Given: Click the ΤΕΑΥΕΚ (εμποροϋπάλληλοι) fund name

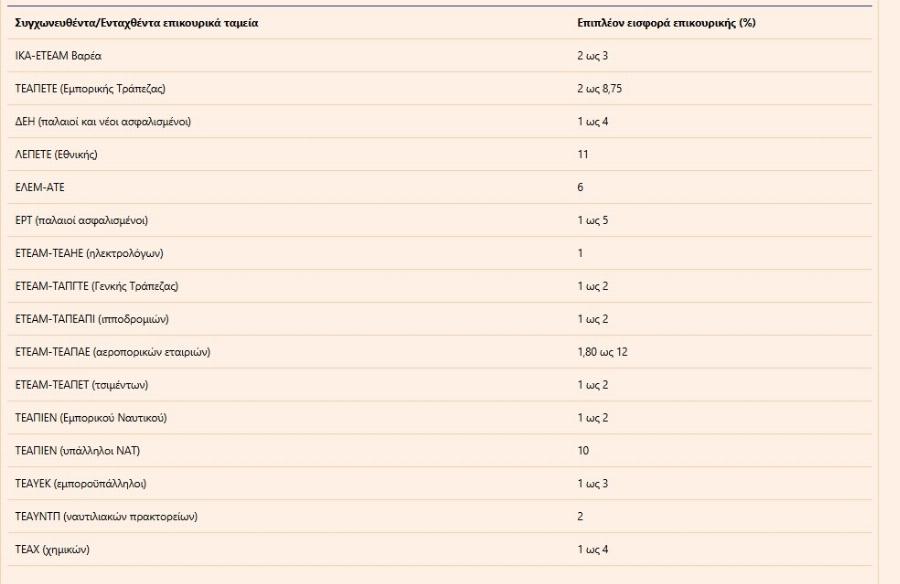Looking at the screenshot, I should [x=81, y=484].
